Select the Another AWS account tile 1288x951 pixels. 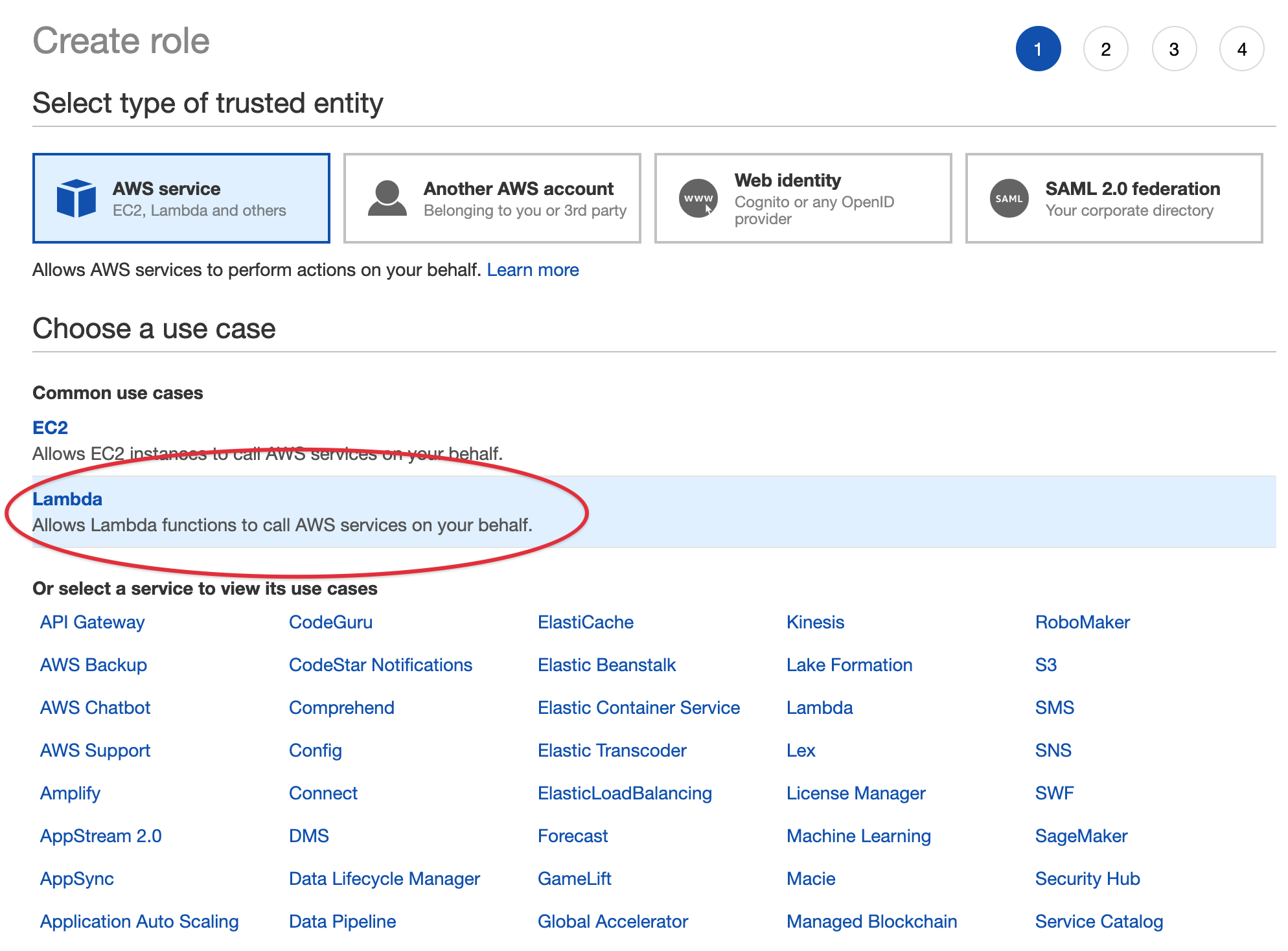492,198
